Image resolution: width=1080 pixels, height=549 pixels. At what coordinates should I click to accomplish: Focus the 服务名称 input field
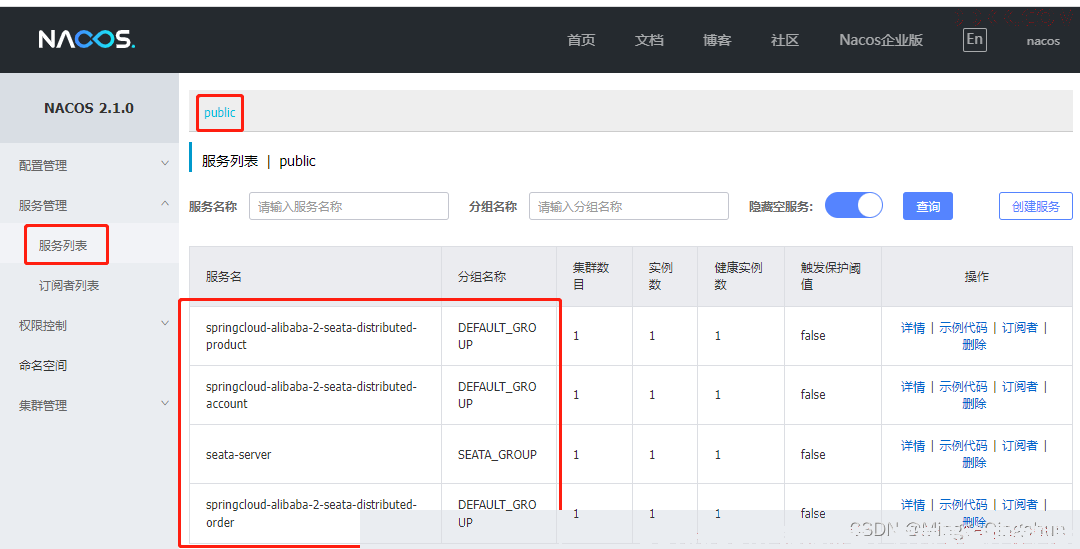point(349,206)
